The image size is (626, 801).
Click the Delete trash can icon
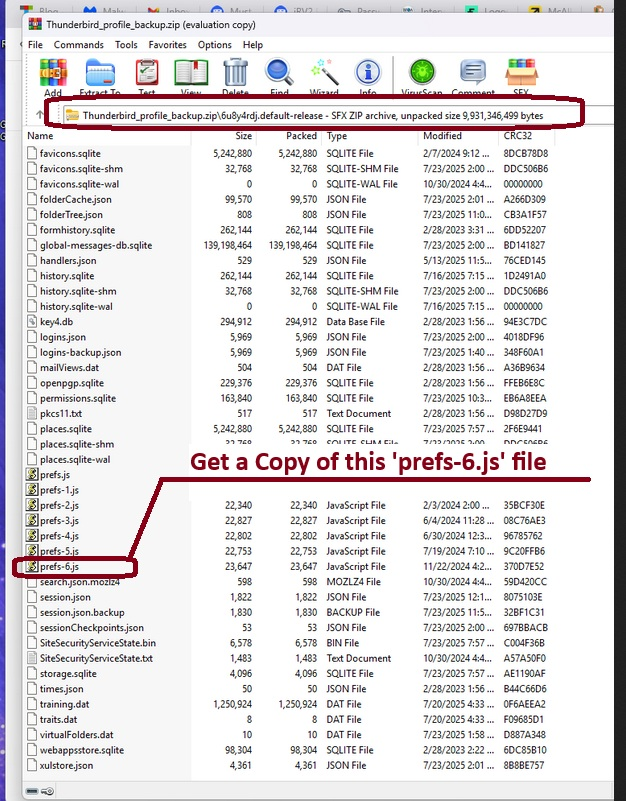236,73
